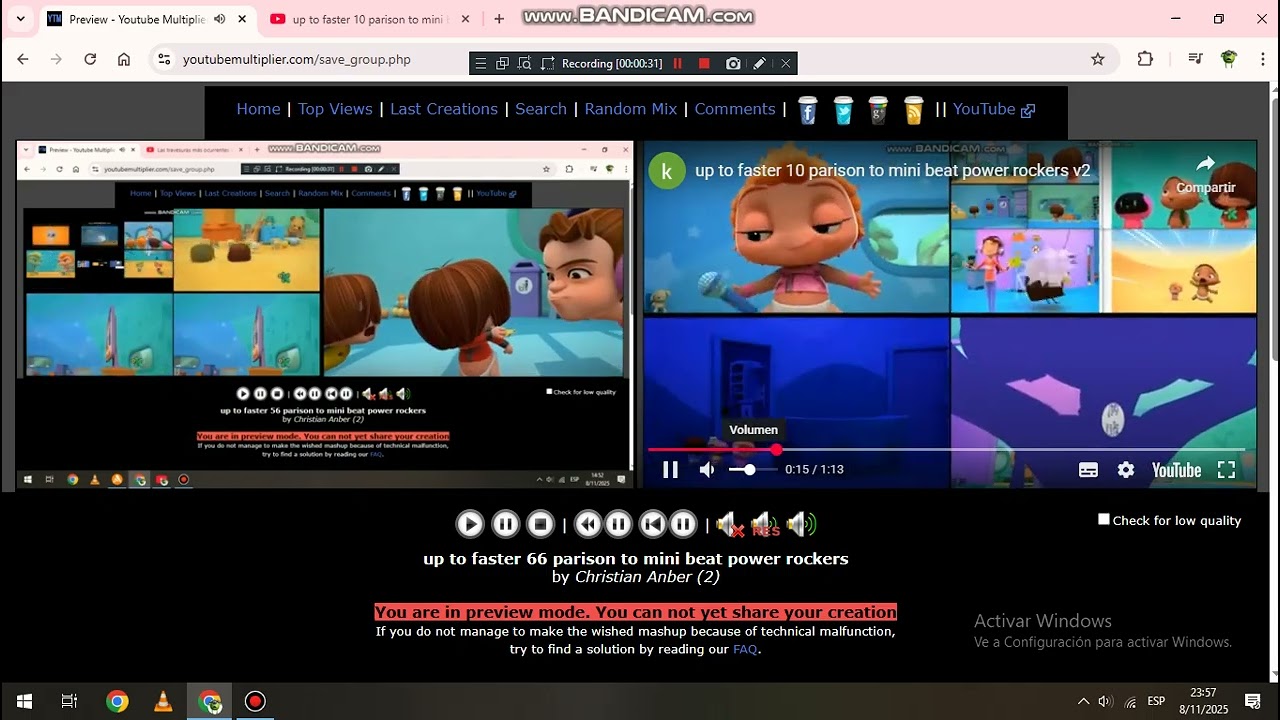This screenshot has width=1280, height=720.
Task: Click the green channel avatar 'k'
Action: point(667,171)
